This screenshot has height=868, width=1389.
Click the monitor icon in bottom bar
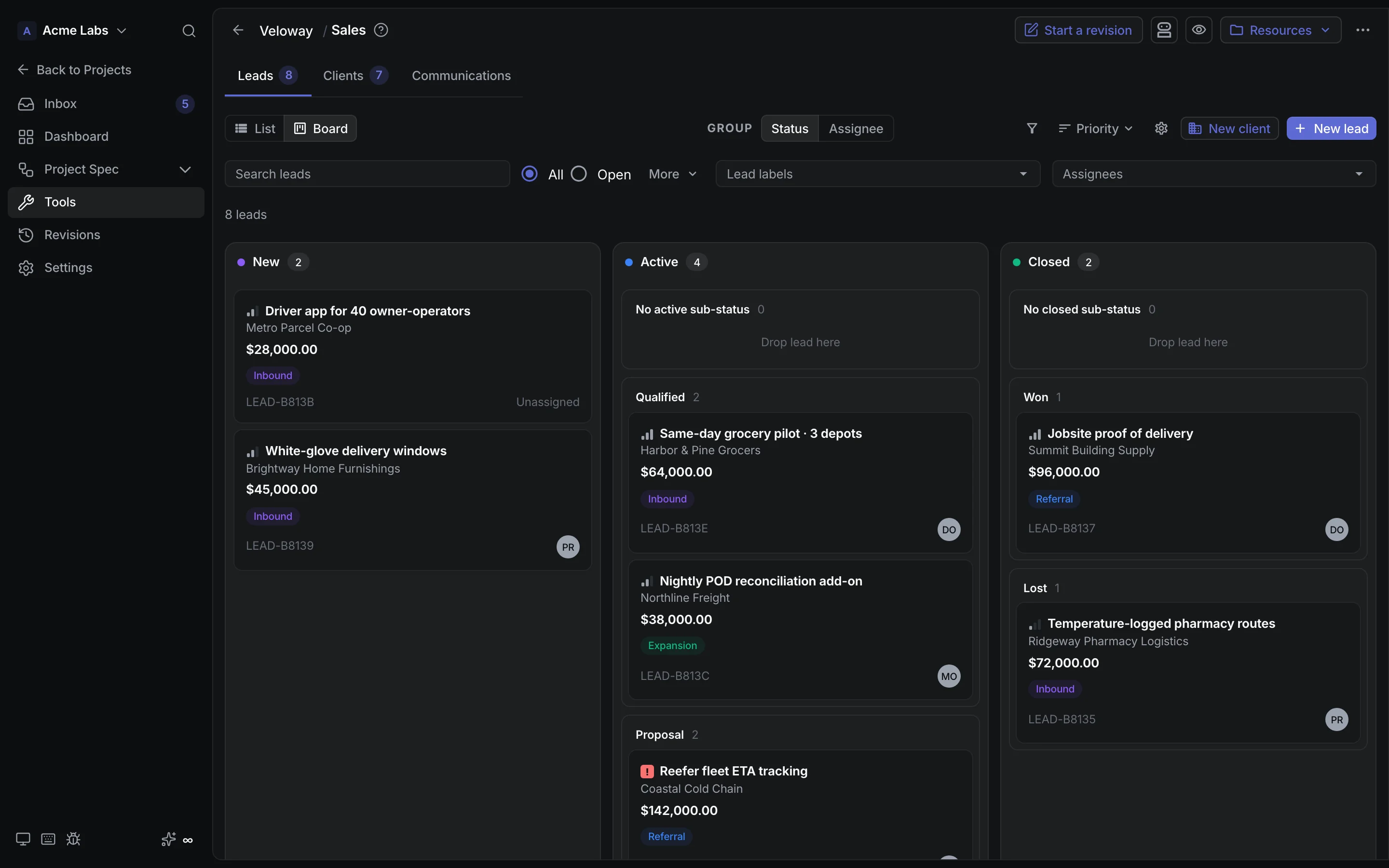click(23, 839)
